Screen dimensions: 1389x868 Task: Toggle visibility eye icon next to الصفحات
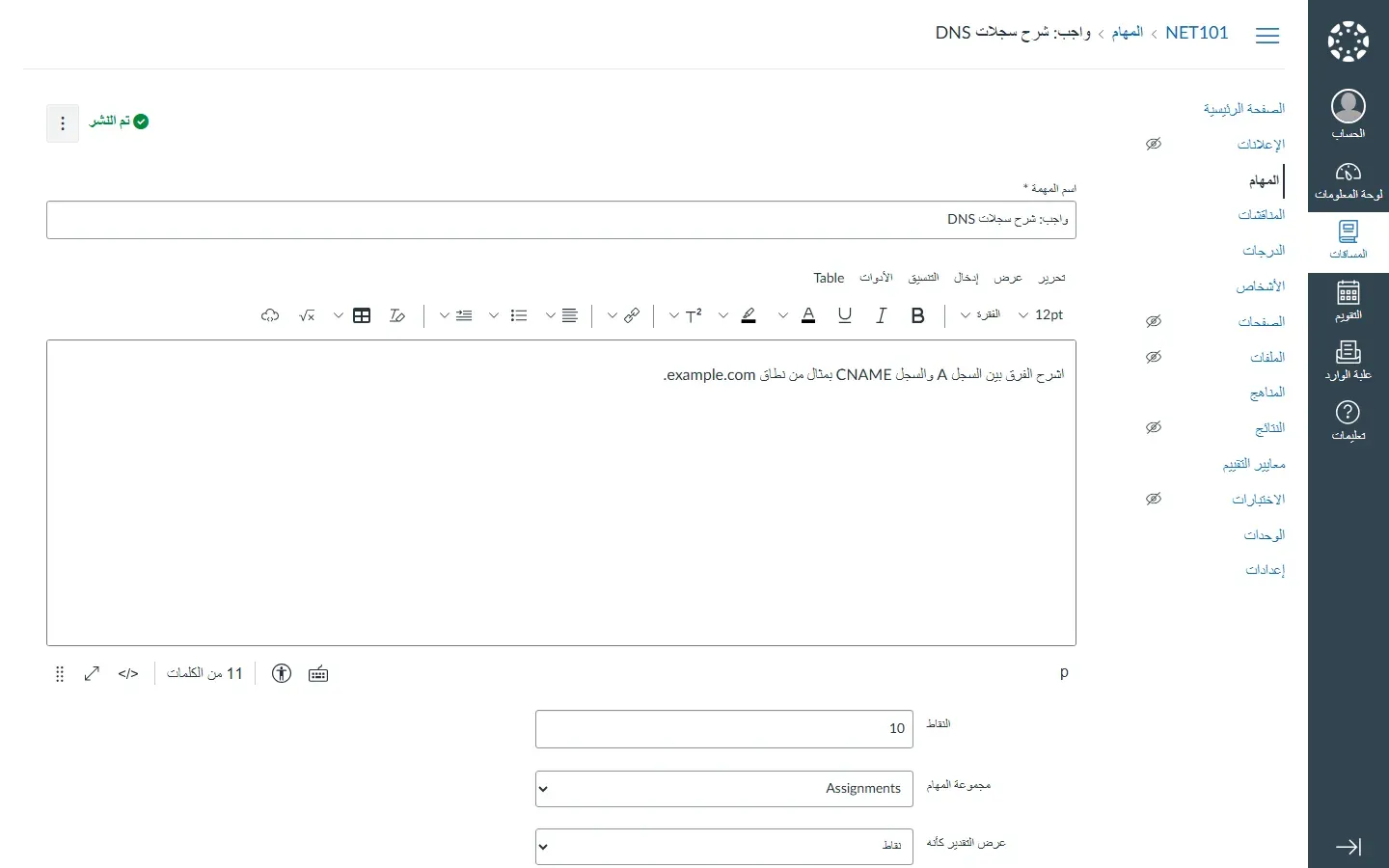(x=1154, y=321)
